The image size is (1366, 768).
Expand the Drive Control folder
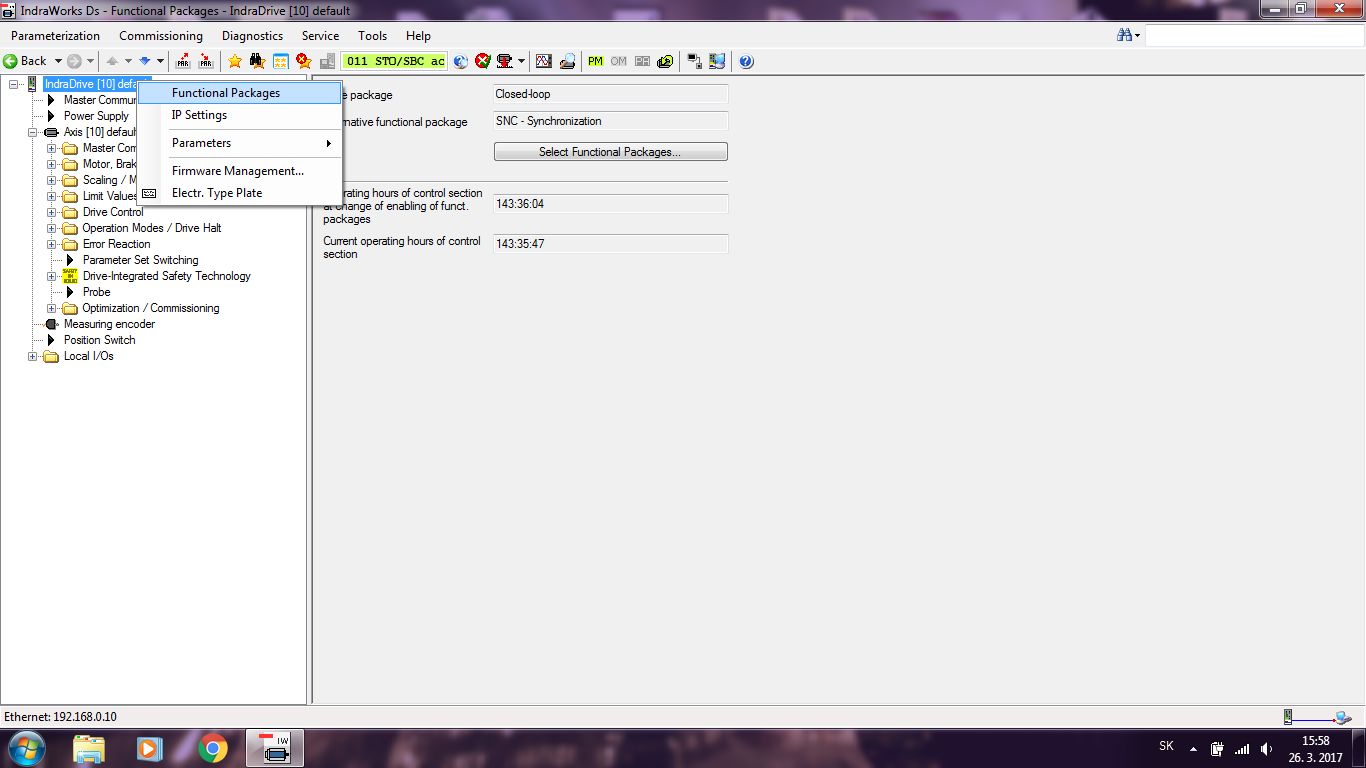(x=52, y=212)
